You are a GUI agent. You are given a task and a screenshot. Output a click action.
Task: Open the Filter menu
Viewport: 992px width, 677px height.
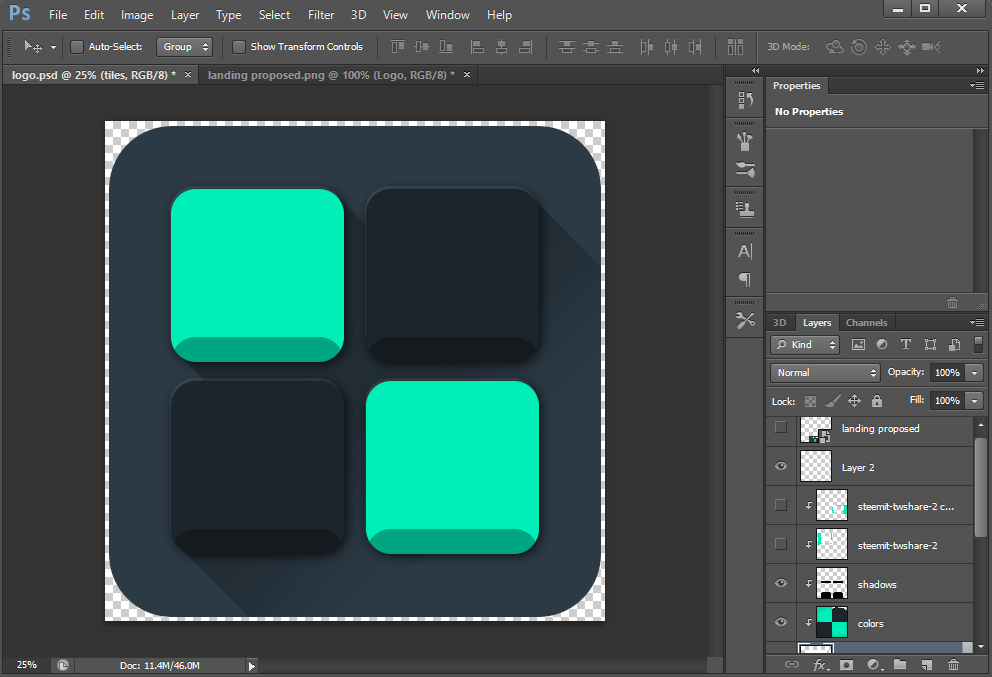coord(321,15)
